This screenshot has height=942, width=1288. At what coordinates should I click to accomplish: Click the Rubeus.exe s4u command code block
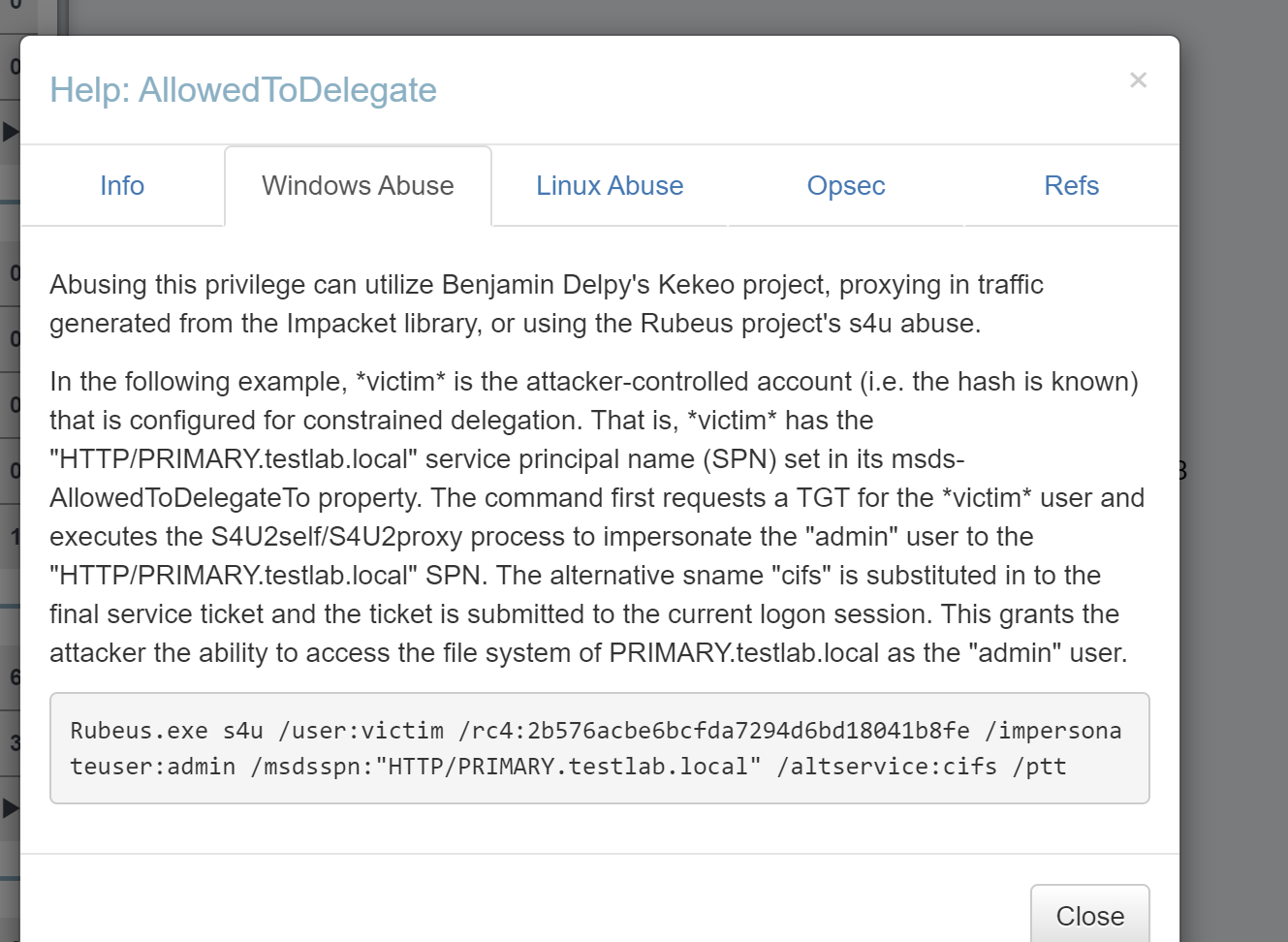click(x=600, y=748)
